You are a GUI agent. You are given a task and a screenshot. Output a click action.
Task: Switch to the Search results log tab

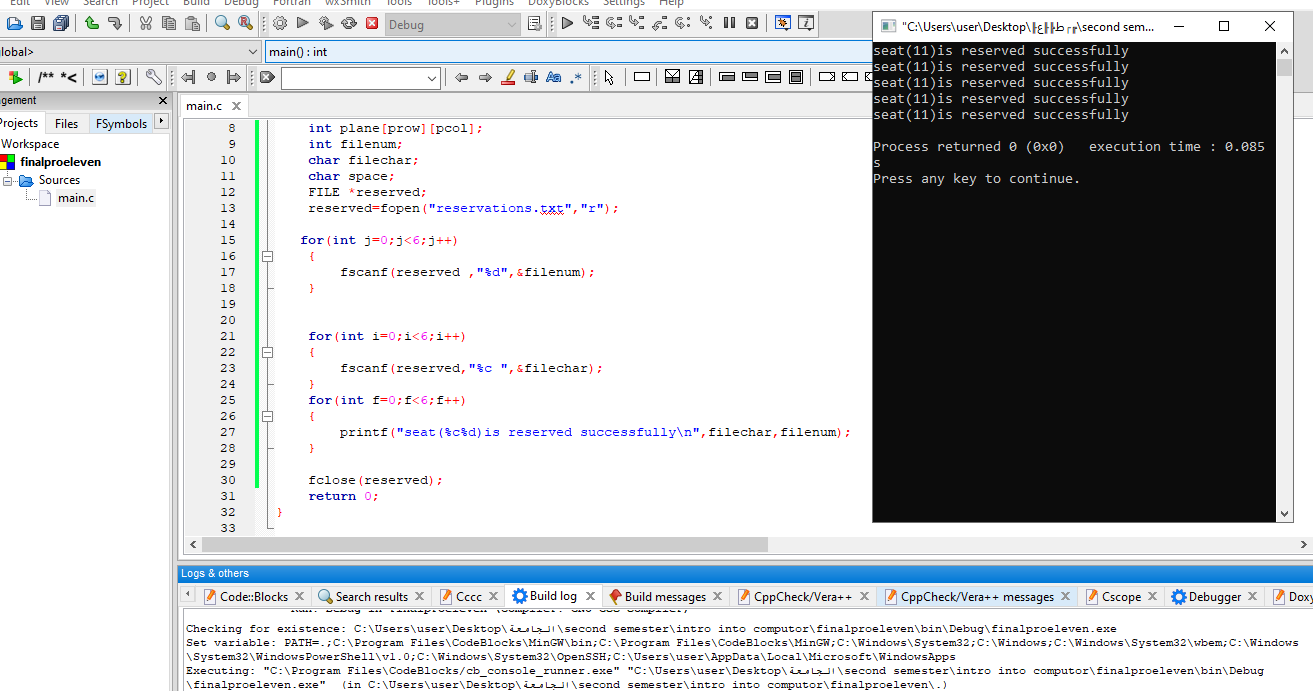tap(371, 597)
